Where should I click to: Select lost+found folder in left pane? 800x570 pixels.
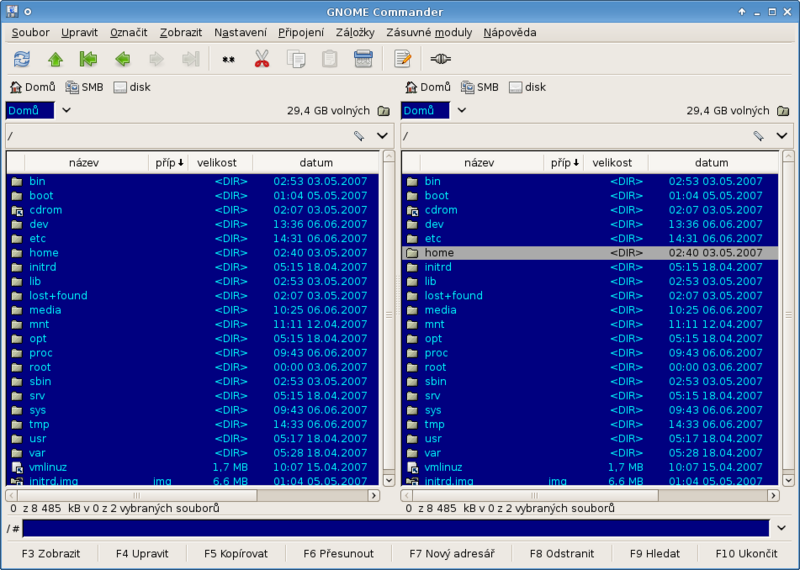(193, 295)
